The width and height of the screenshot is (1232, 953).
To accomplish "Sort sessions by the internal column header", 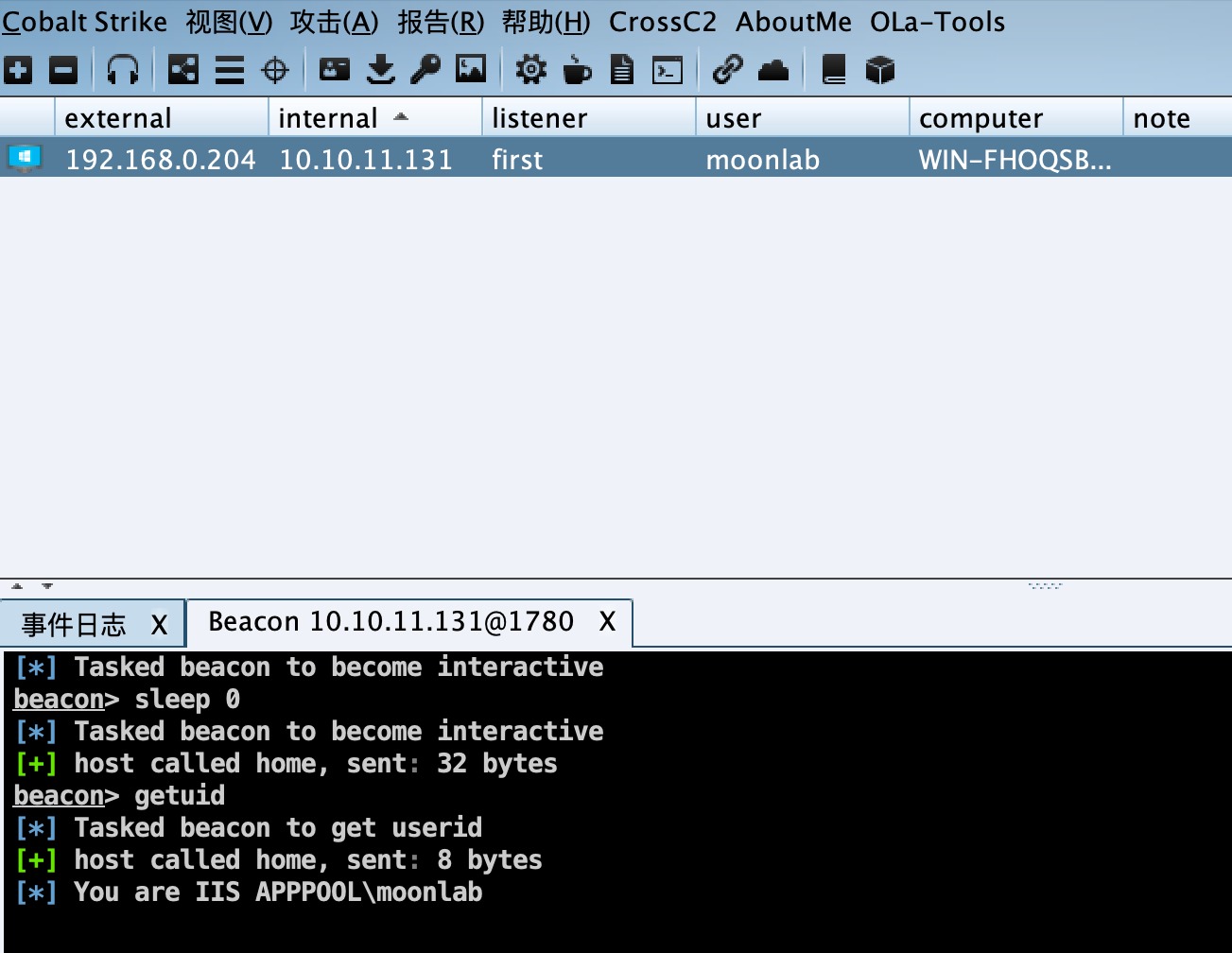I will point(328,118).
